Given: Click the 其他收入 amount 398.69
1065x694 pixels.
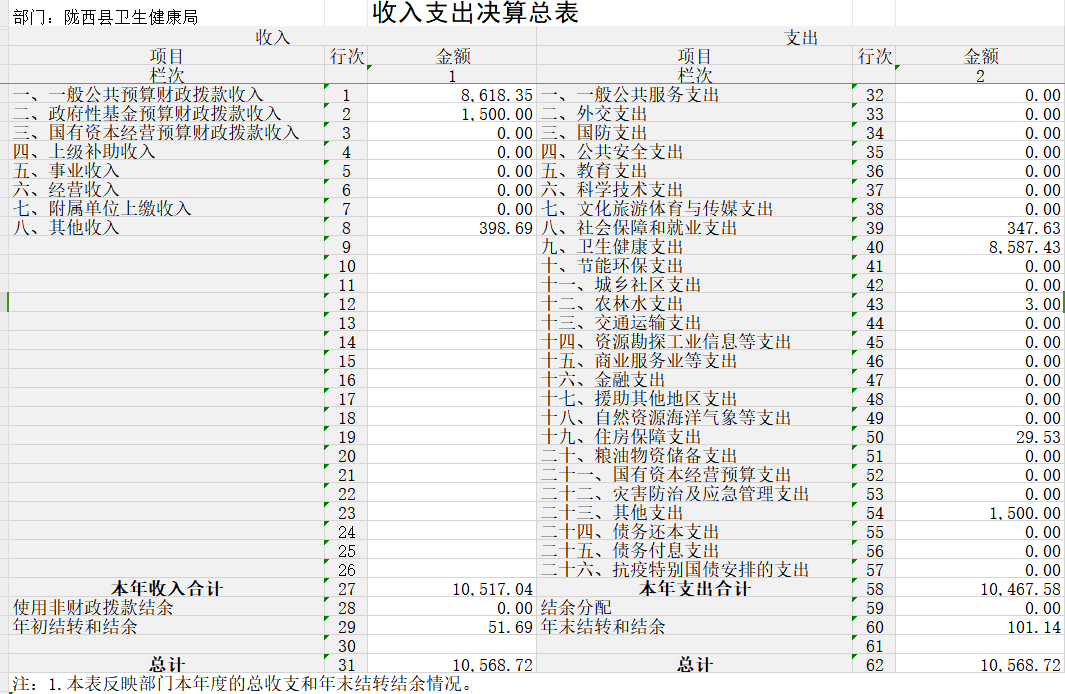Looking at the screenshot, I should point(505,229).
